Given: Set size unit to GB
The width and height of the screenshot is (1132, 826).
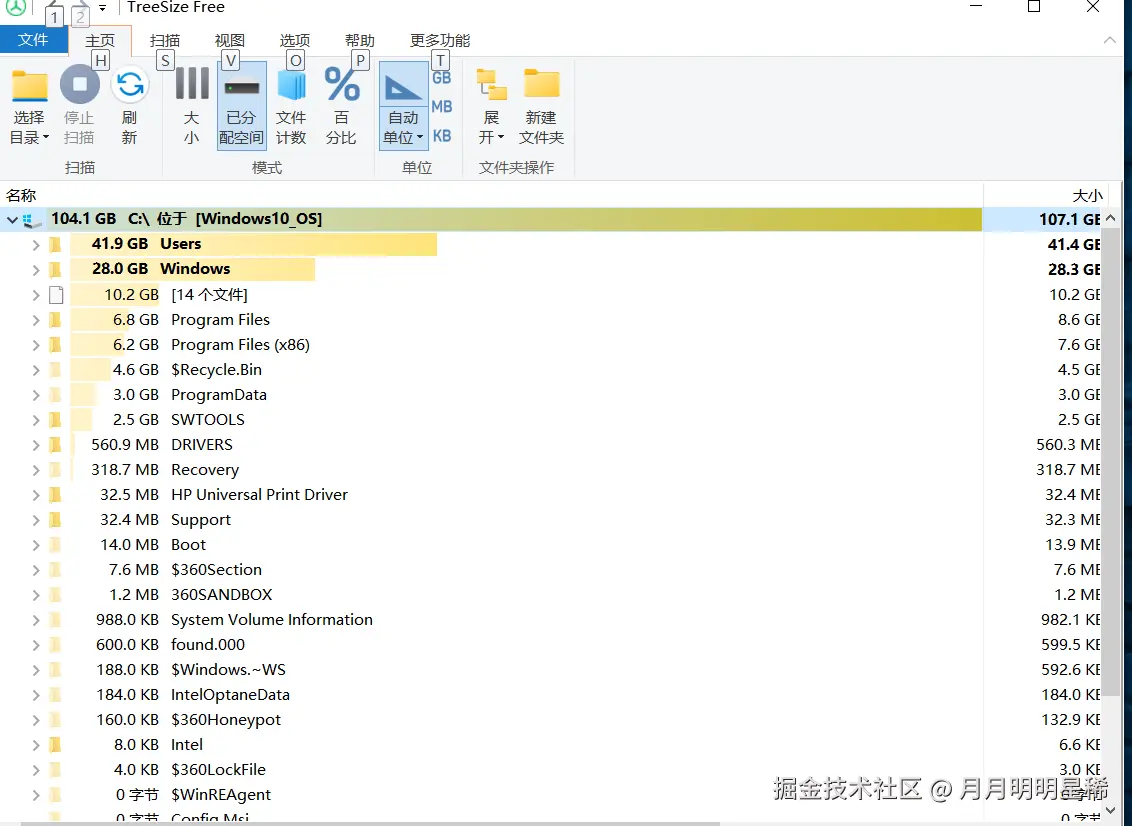Looking at the screenshot, I should tap(442, 77).
